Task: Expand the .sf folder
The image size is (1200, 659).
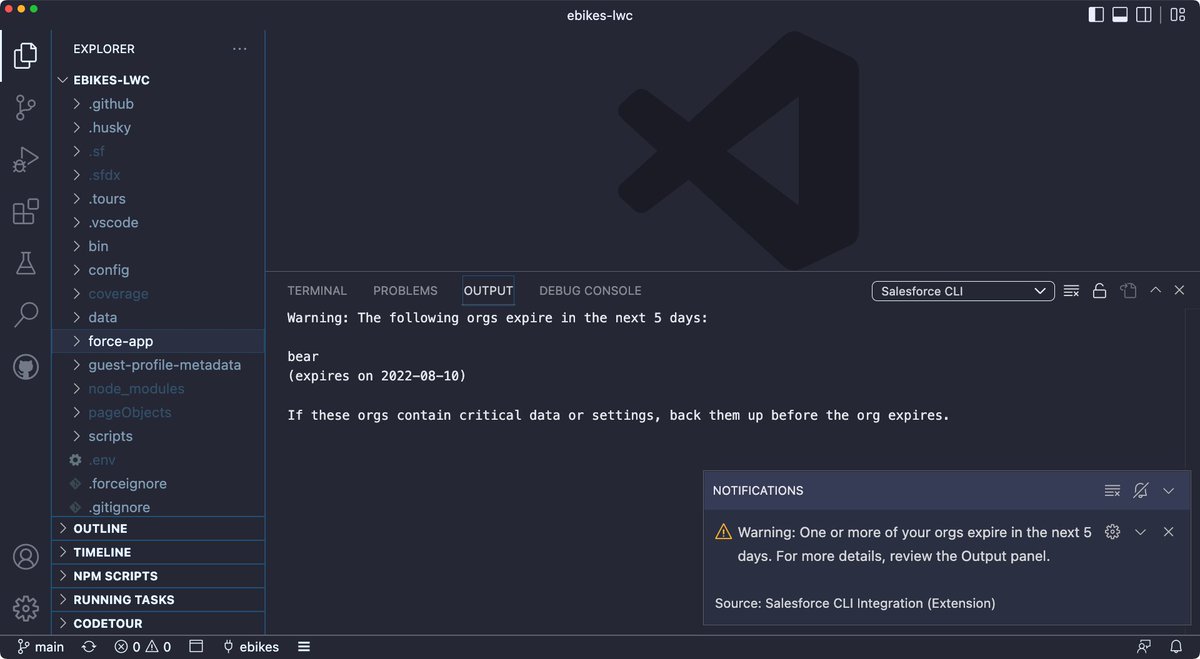Action: coord(158,152)
